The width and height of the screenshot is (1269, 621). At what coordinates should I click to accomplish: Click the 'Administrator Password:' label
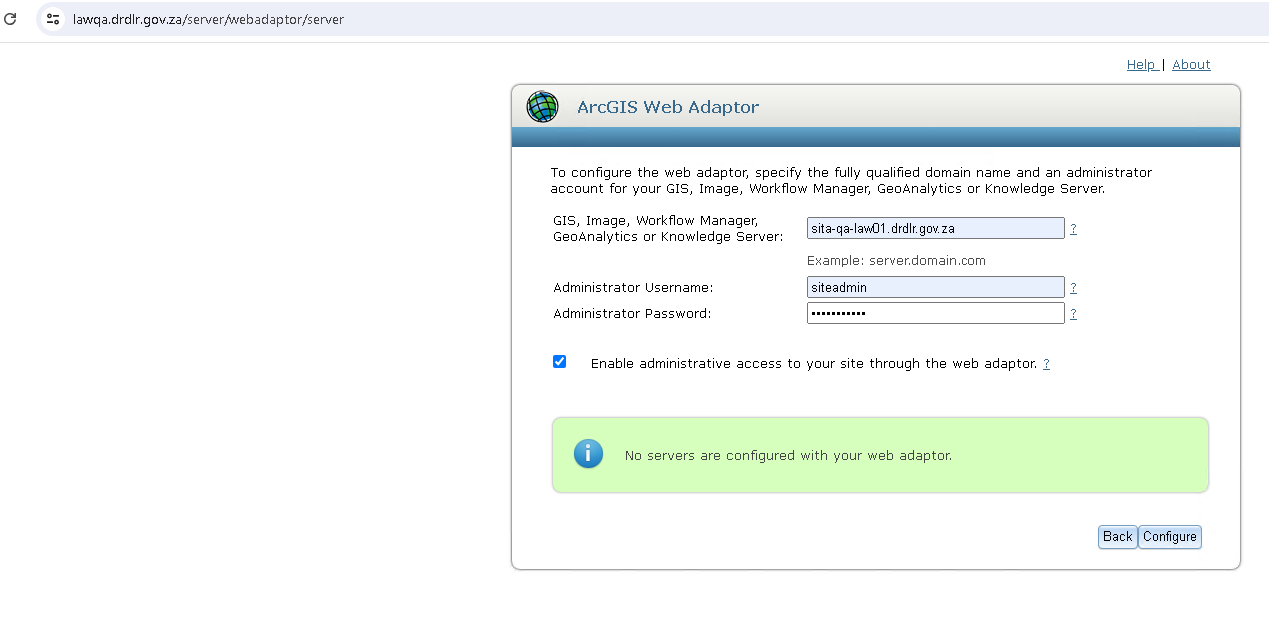pos(632,314)
